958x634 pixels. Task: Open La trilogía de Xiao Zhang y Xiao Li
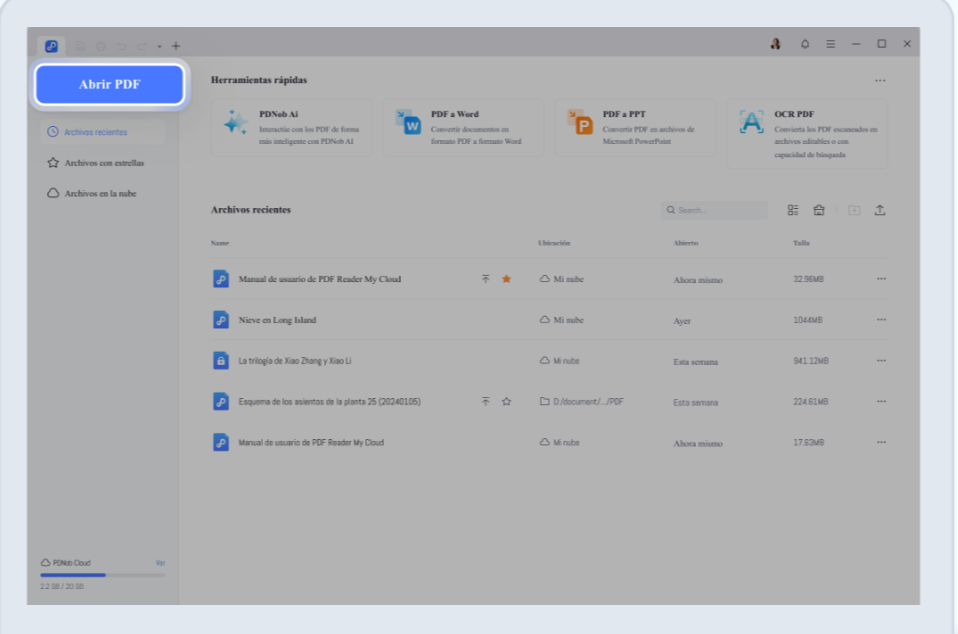click(x=294, y=361)
